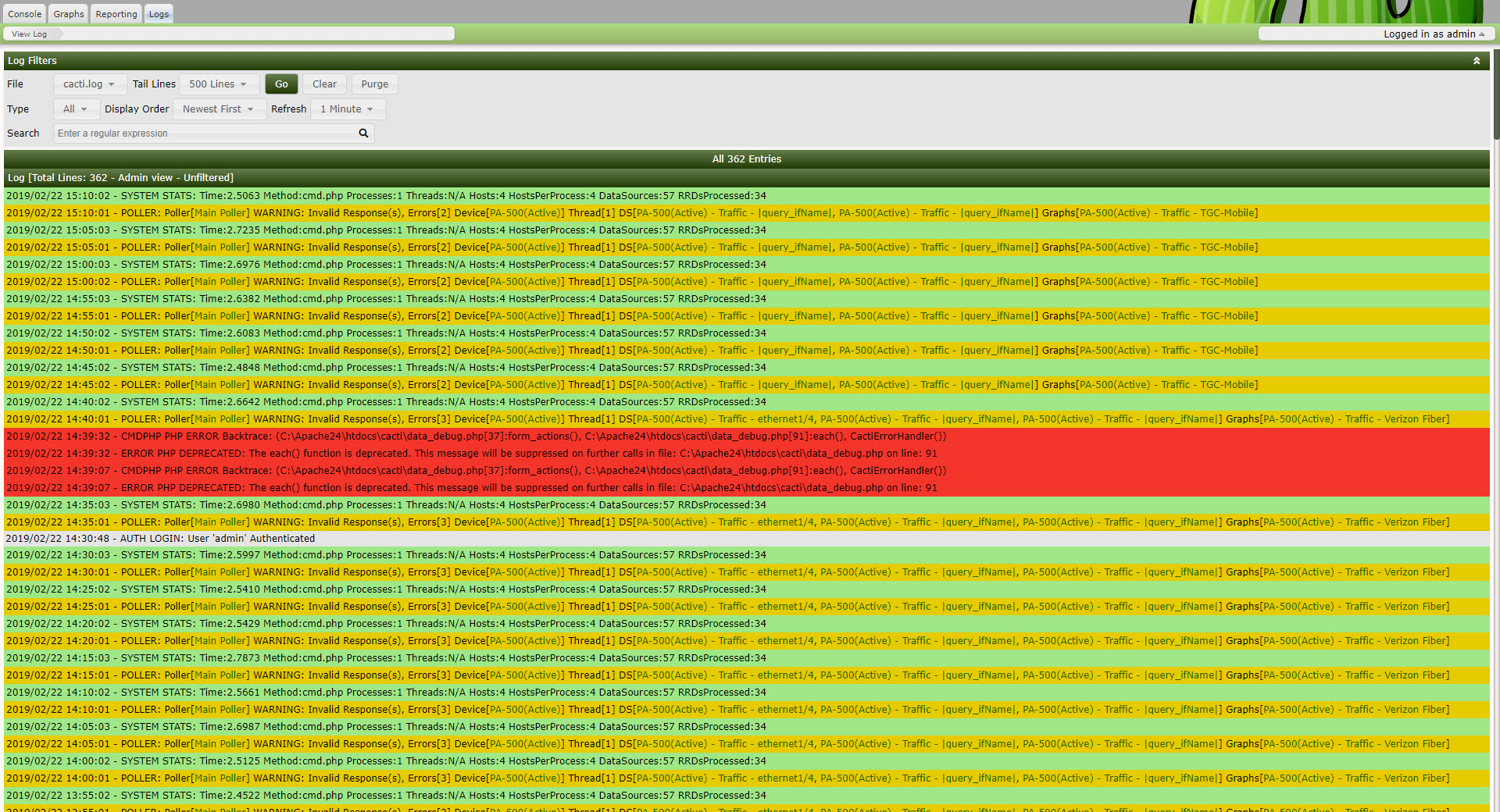This screenshot has width=1500, height=812.
Task: Click Main Poller link in 15:10:01 row
Action: (221, 213)
